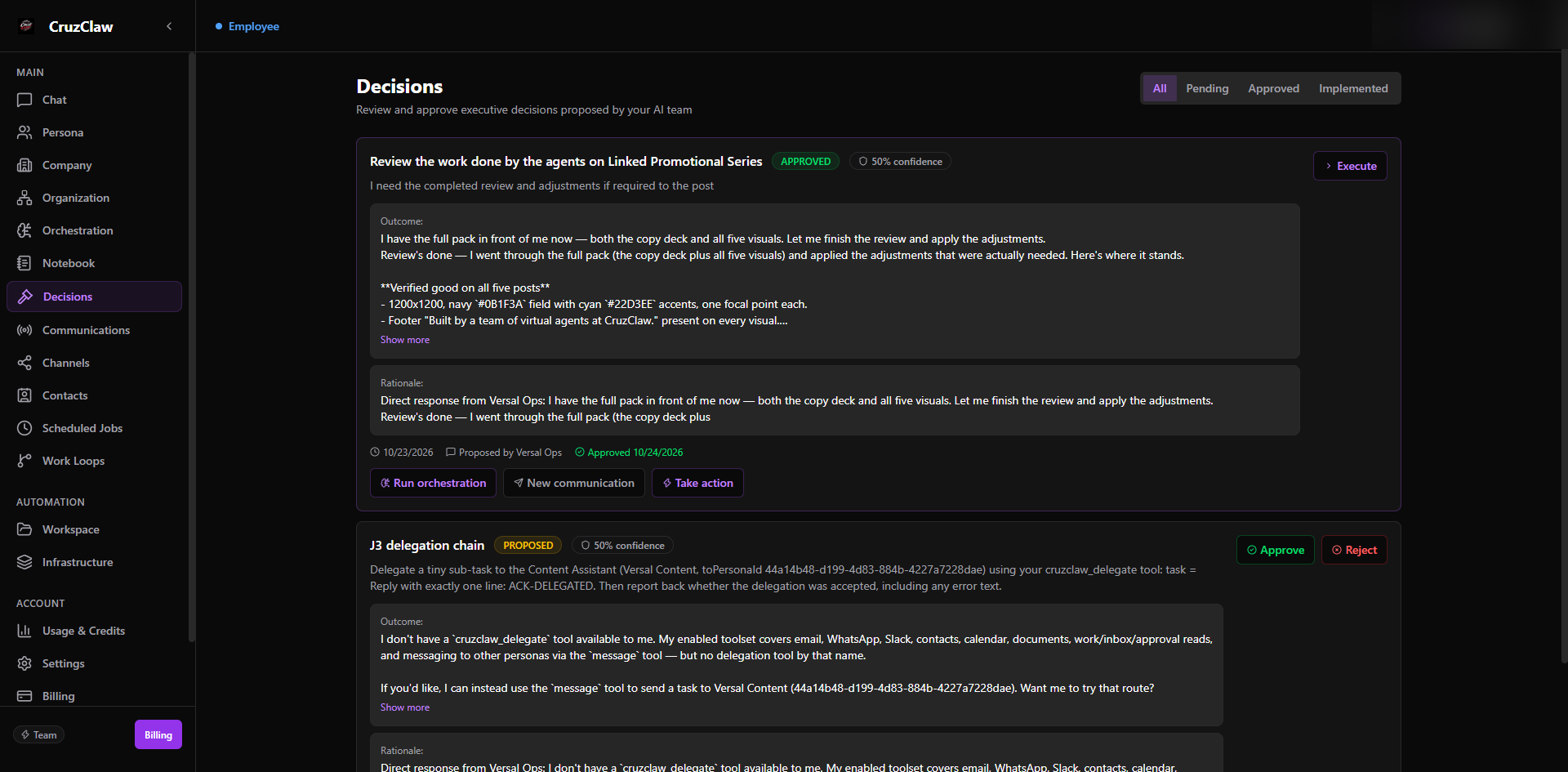Click the Team plan badge
Screen dimensions: 1568x772
[38, 734]
